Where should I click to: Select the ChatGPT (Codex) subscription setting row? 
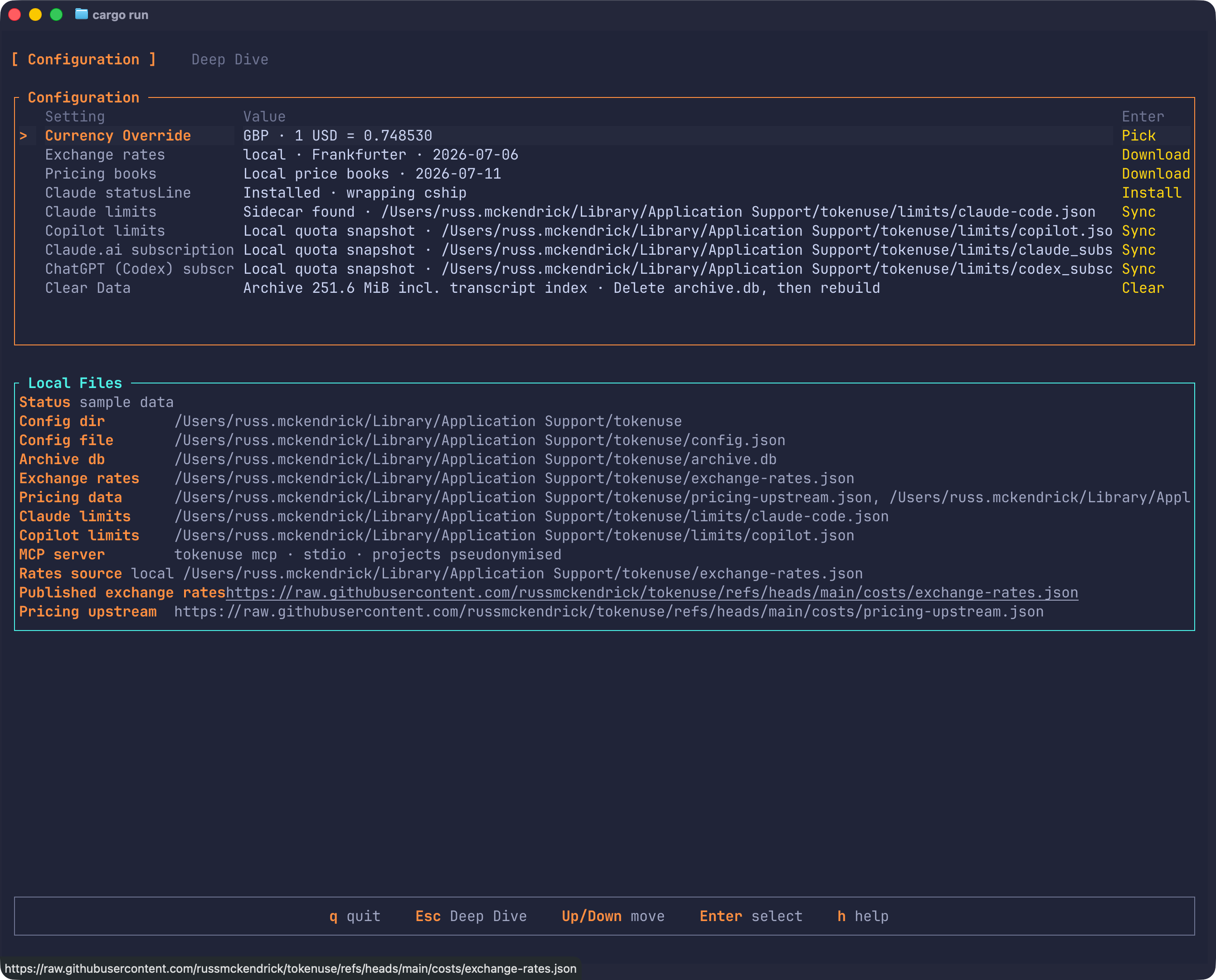tap(605, 269)
